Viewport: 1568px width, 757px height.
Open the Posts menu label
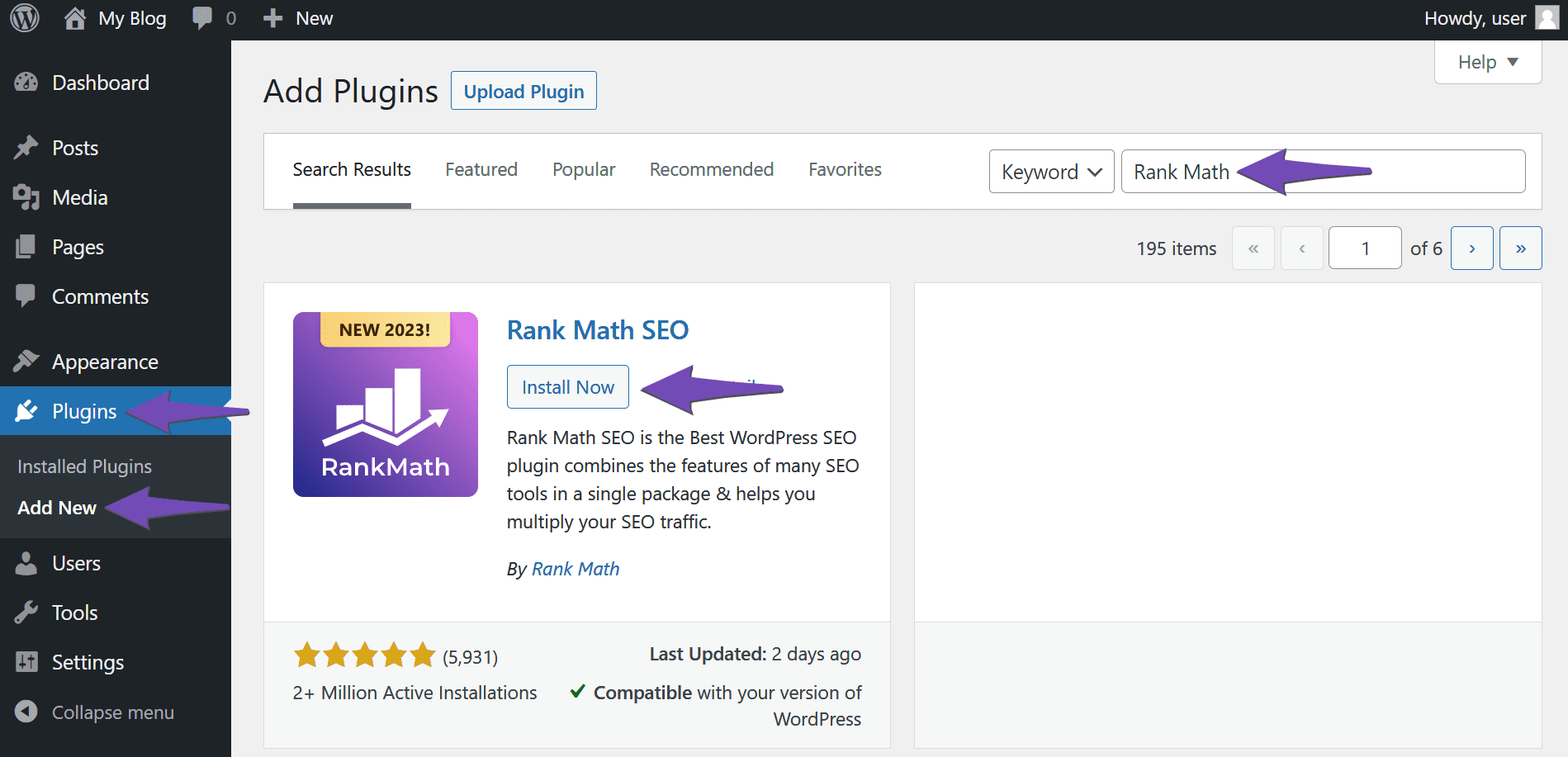tap(75, 148)
